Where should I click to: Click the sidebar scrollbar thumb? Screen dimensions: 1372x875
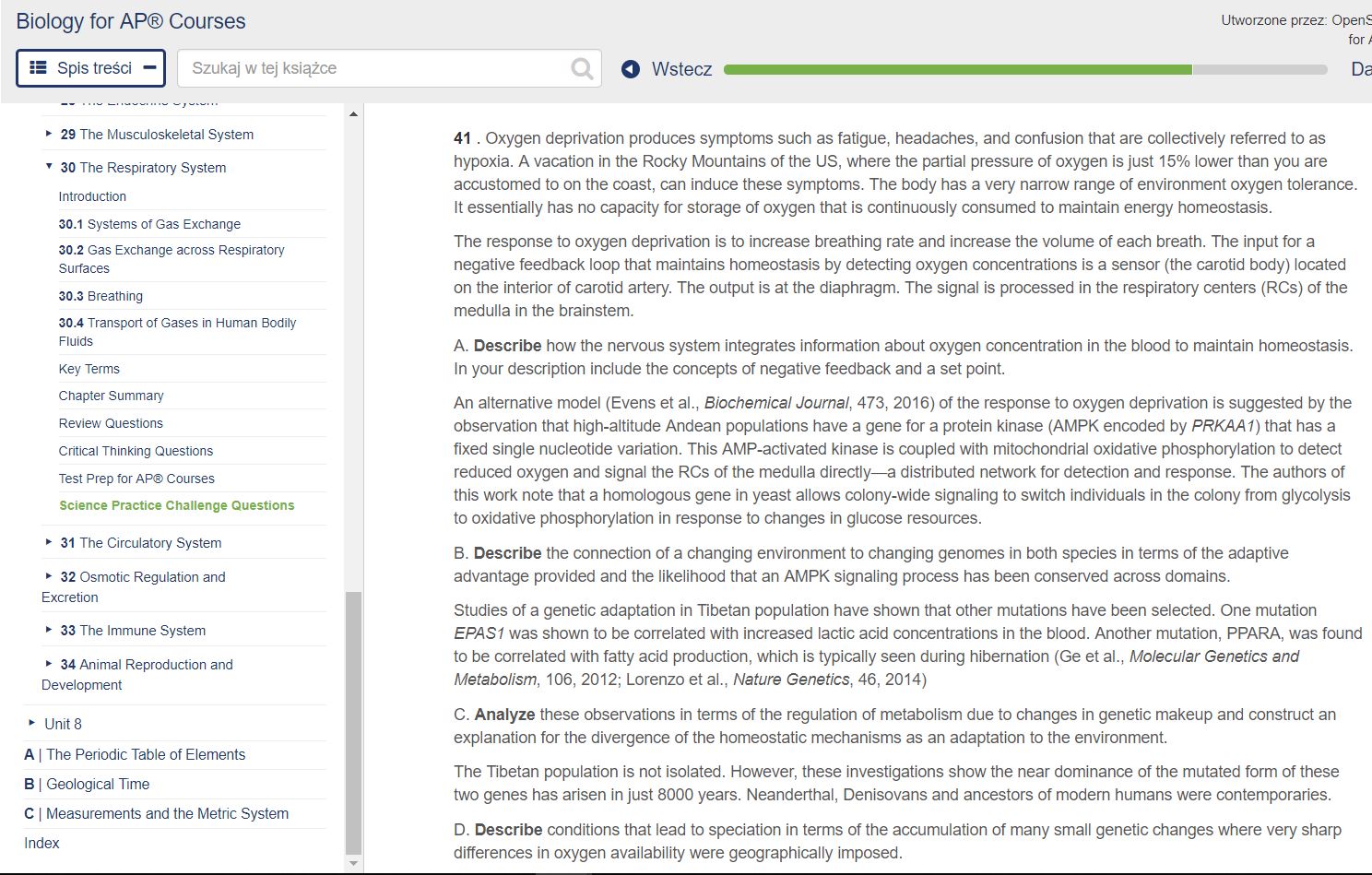click(353, 723)
